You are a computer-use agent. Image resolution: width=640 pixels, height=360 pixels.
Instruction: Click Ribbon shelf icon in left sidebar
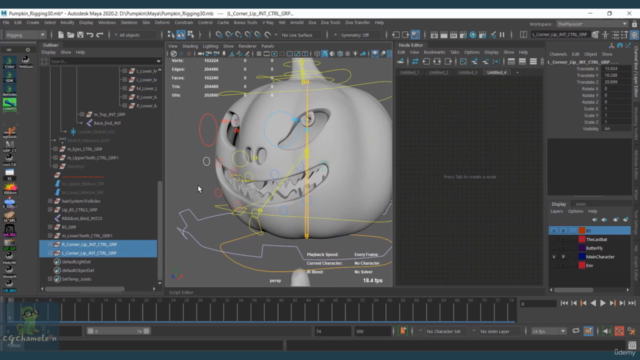[10, 189]
